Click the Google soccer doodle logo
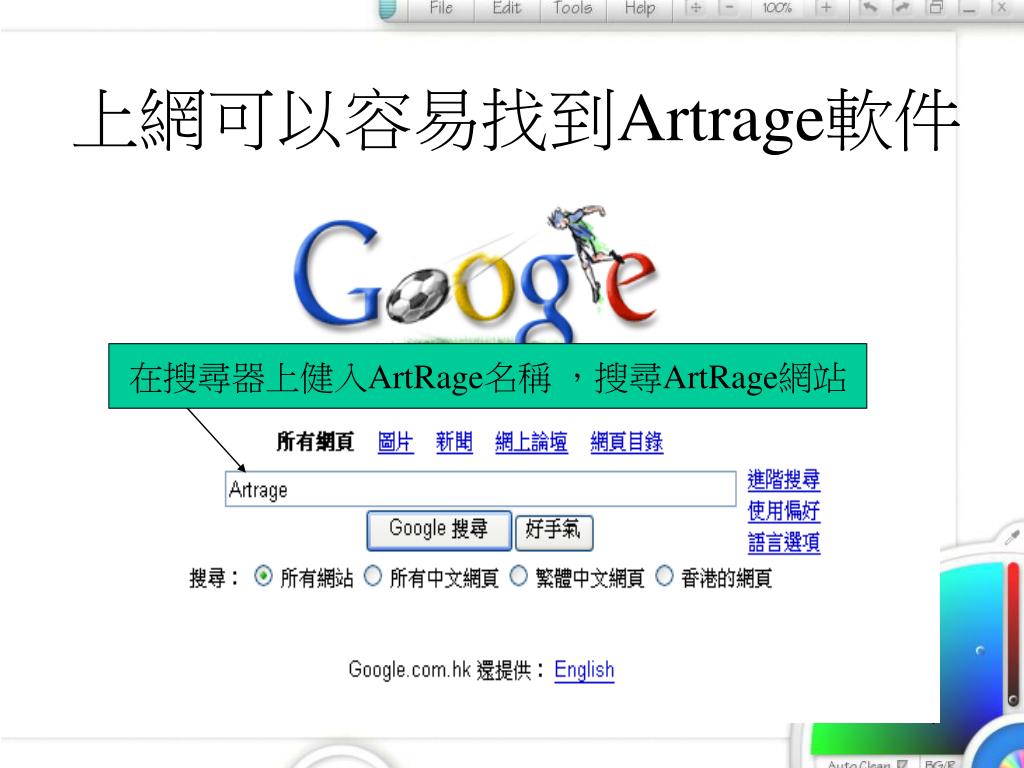The height and width of the screenshot is (768, 1024). point(475,274)
